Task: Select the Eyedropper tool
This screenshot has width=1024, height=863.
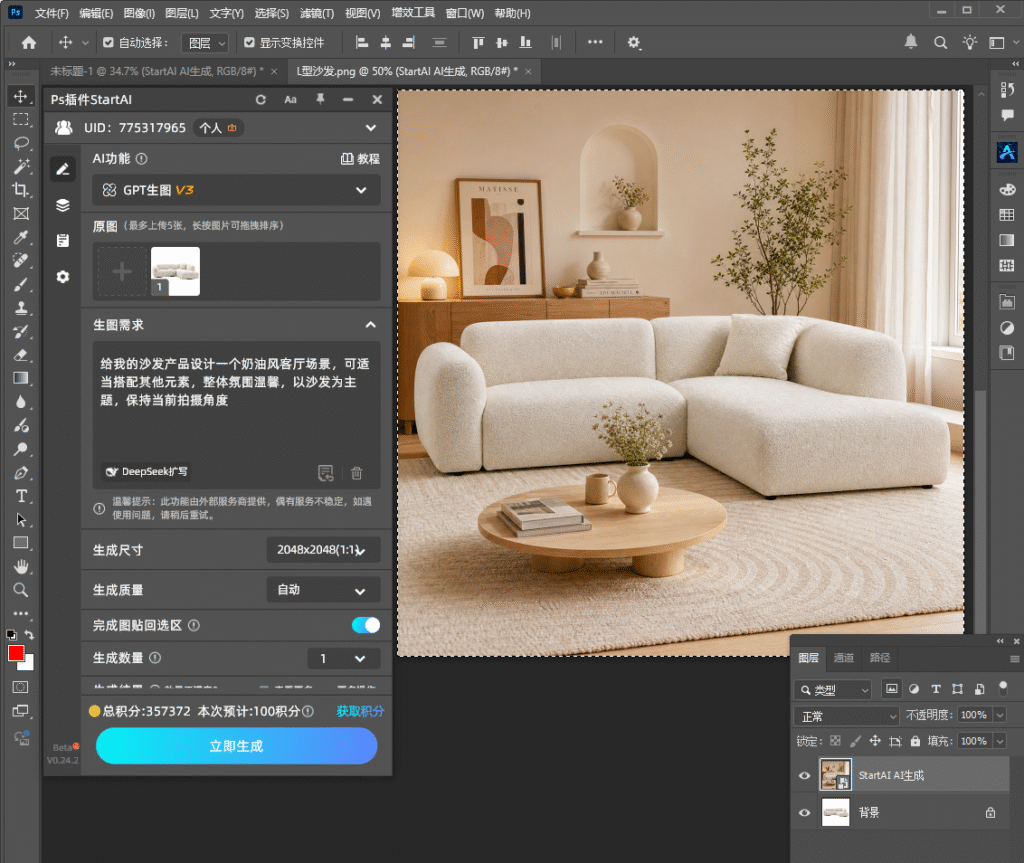Action: (21, 237)
